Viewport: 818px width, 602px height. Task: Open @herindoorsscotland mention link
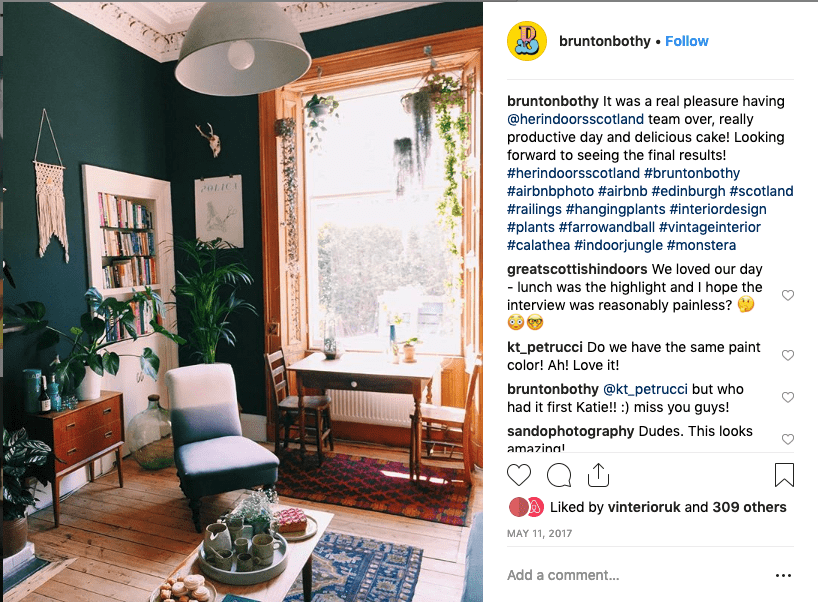coord(575,119)
